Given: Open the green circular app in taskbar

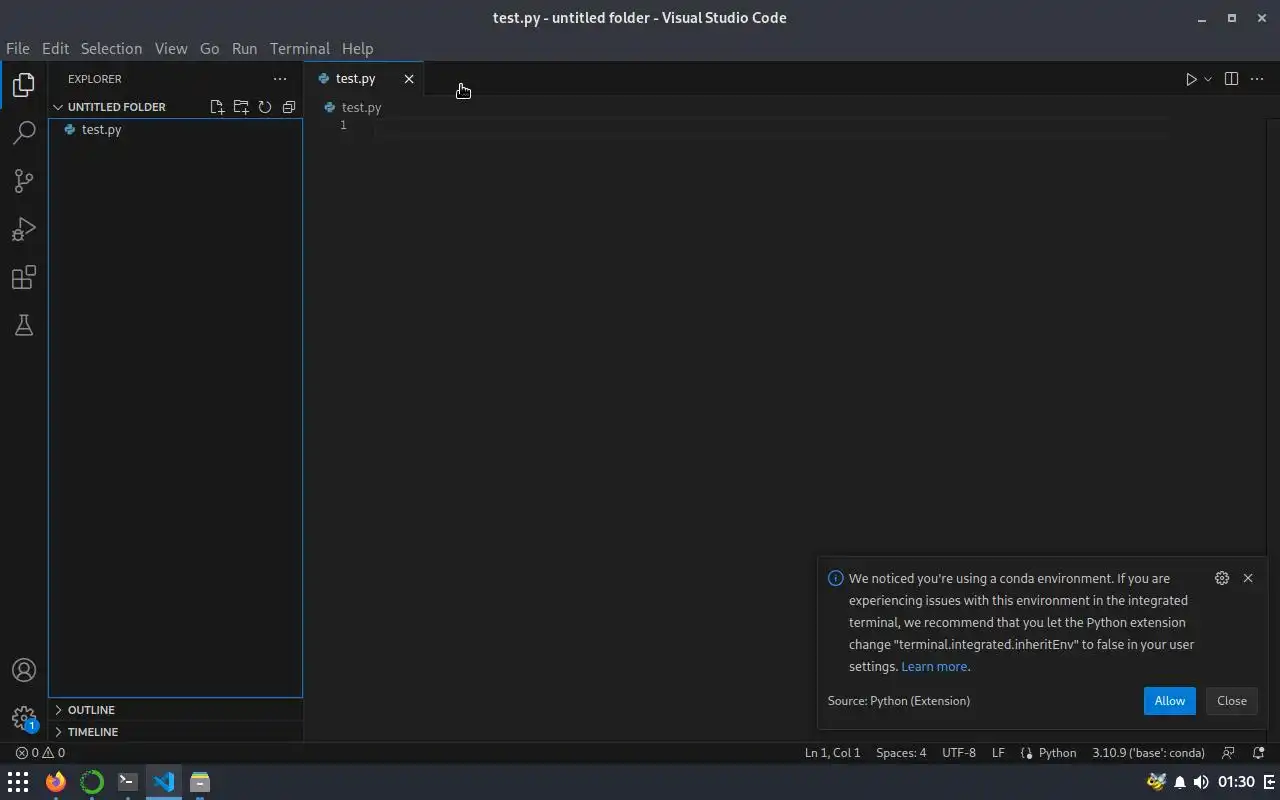Looking at the screenshot, I should click(x=91, y=782).
